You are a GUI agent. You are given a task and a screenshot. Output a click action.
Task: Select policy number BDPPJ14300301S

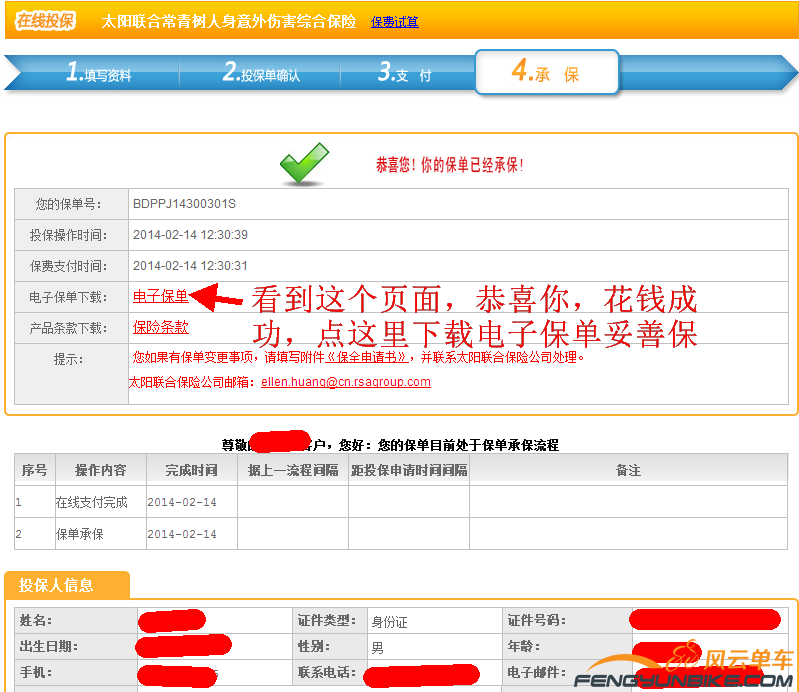[184, 204]
